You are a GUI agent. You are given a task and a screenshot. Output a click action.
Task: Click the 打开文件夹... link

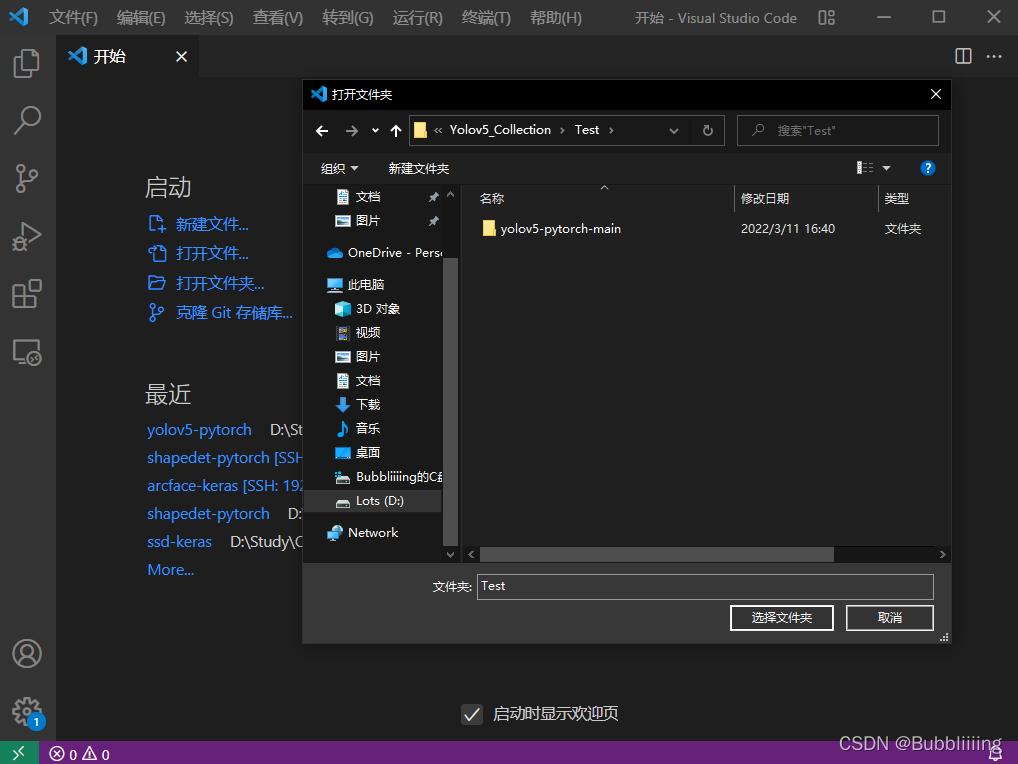tap(220, 283)
